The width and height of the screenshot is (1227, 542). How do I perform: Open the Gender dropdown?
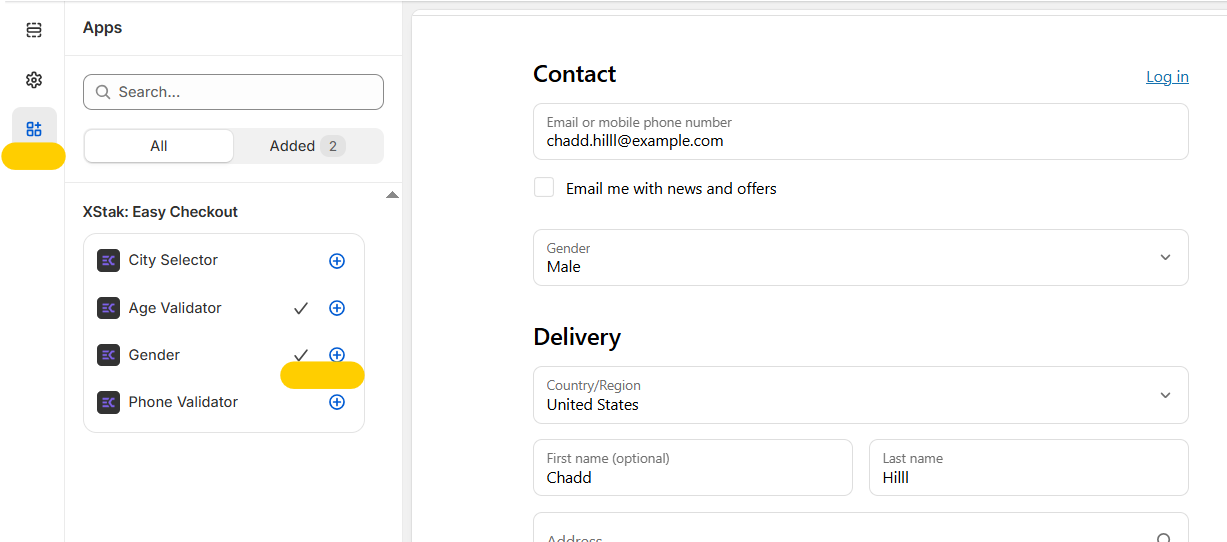click(860, 258)
